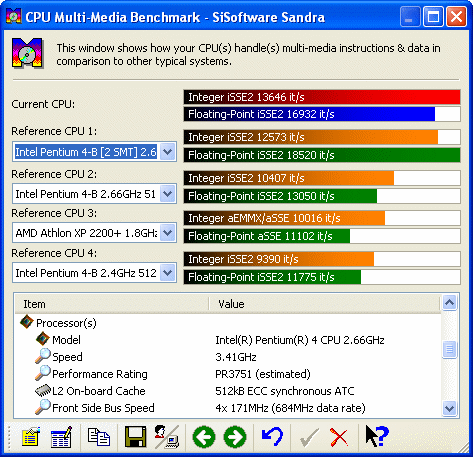Click the list scrollbar down arrow
This screenshot has height=457, width=473.
pyautogui.click(x=449, y=408)
